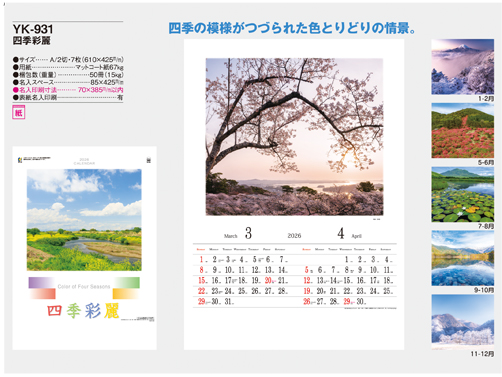Select the 7-8月 water lily pond thumbnail

[462, 195]
